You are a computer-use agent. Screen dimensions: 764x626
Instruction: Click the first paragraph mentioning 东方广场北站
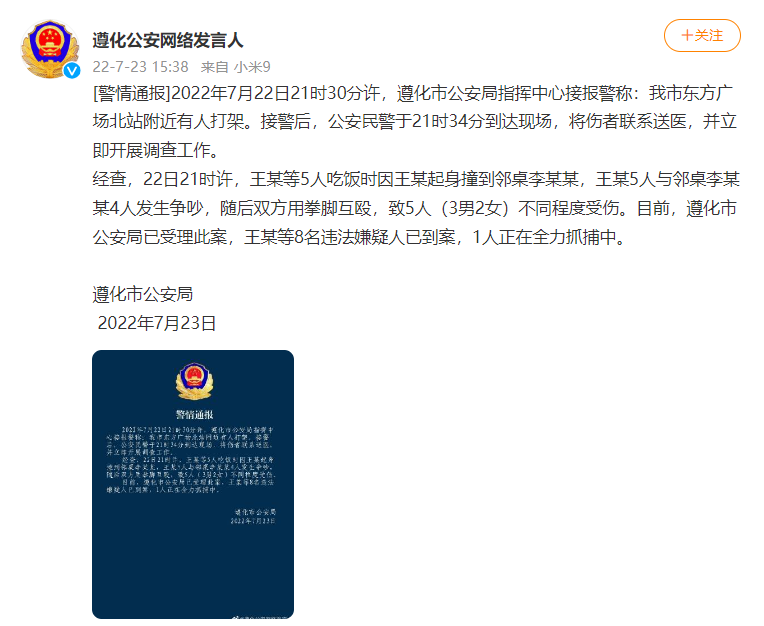(x=415, y=121)
